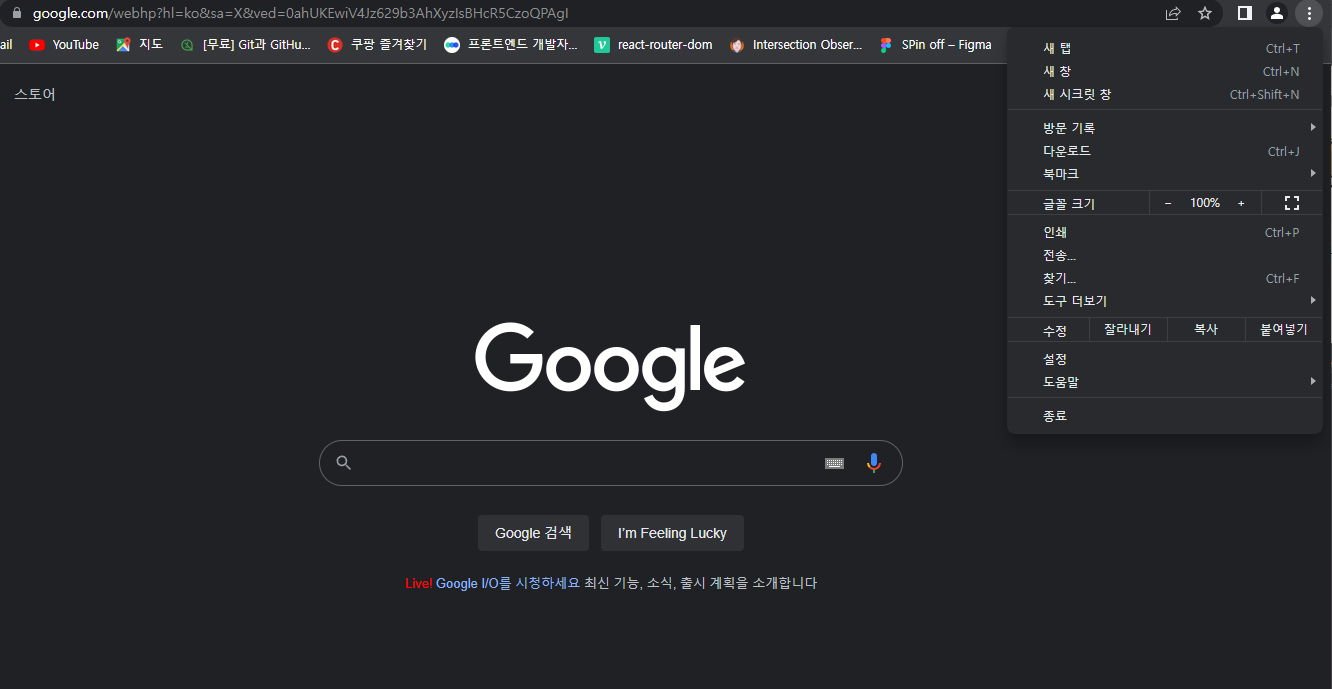Open the Intersection Observer bookmark
This screenshot has width=1332, height=689.
pos(796,44)
